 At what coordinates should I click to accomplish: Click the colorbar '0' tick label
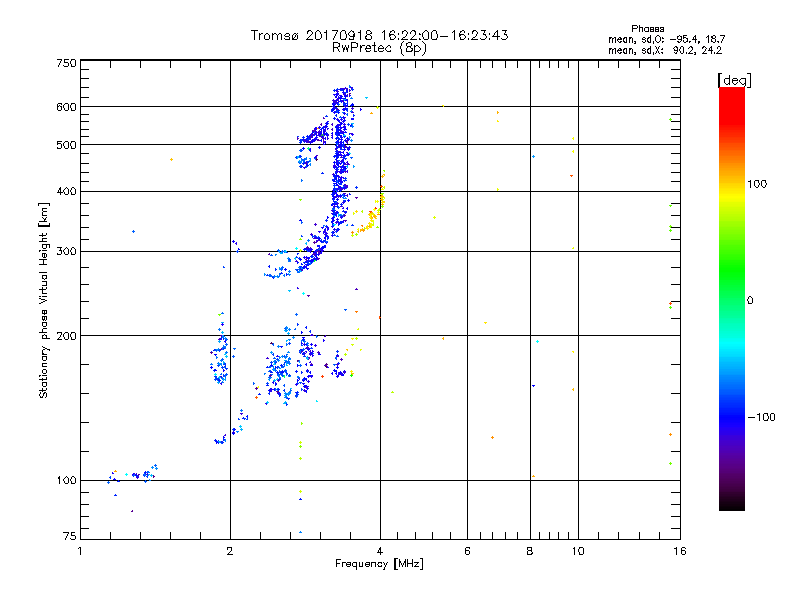coord(749,300)
